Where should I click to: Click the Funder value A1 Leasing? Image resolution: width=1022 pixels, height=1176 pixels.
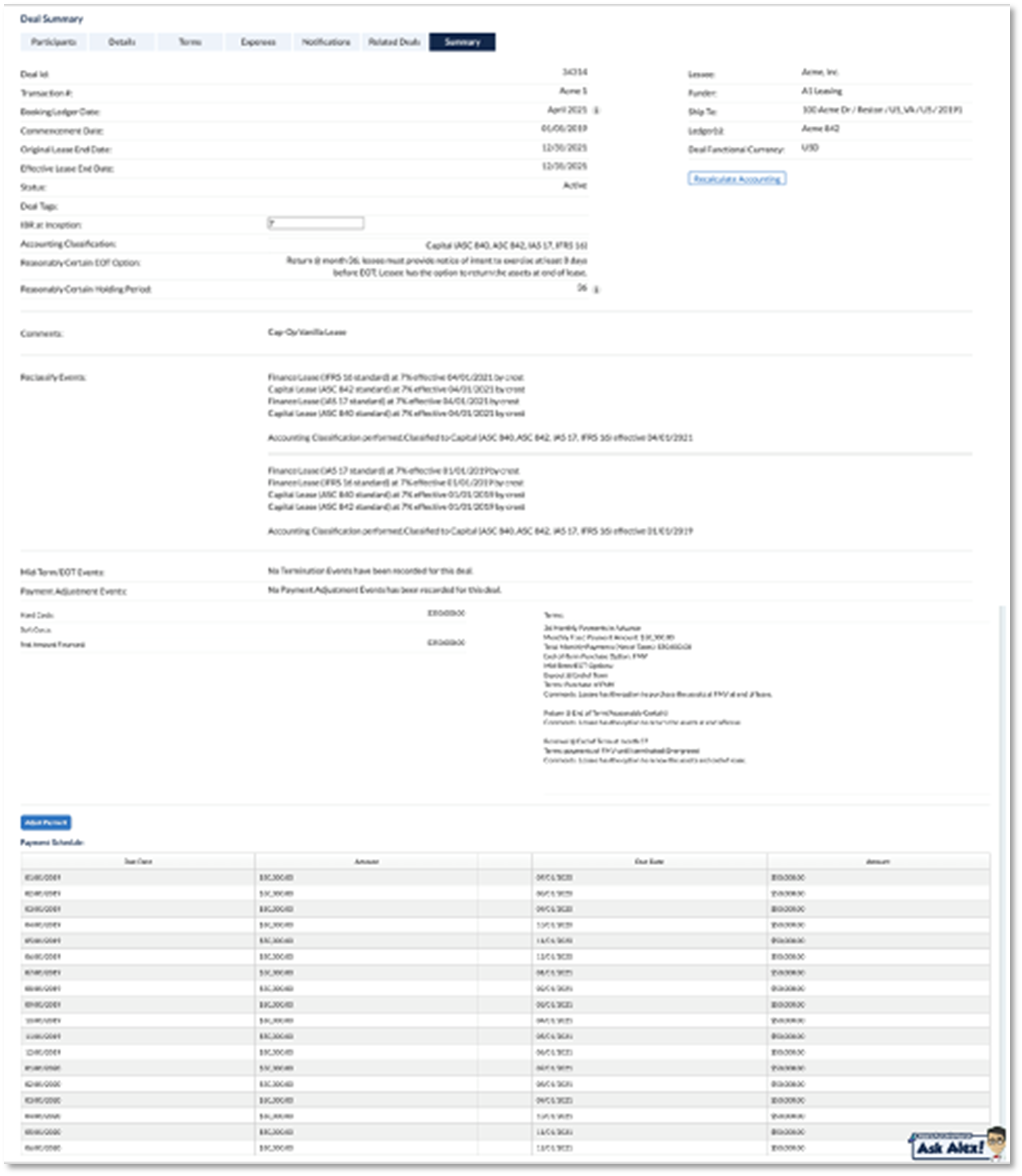(822, 91)
